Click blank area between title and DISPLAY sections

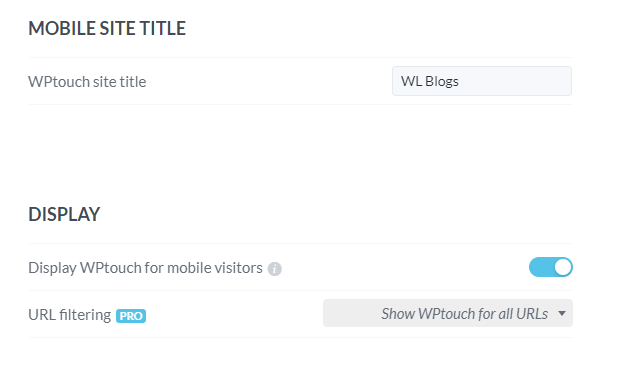[300, 154]
